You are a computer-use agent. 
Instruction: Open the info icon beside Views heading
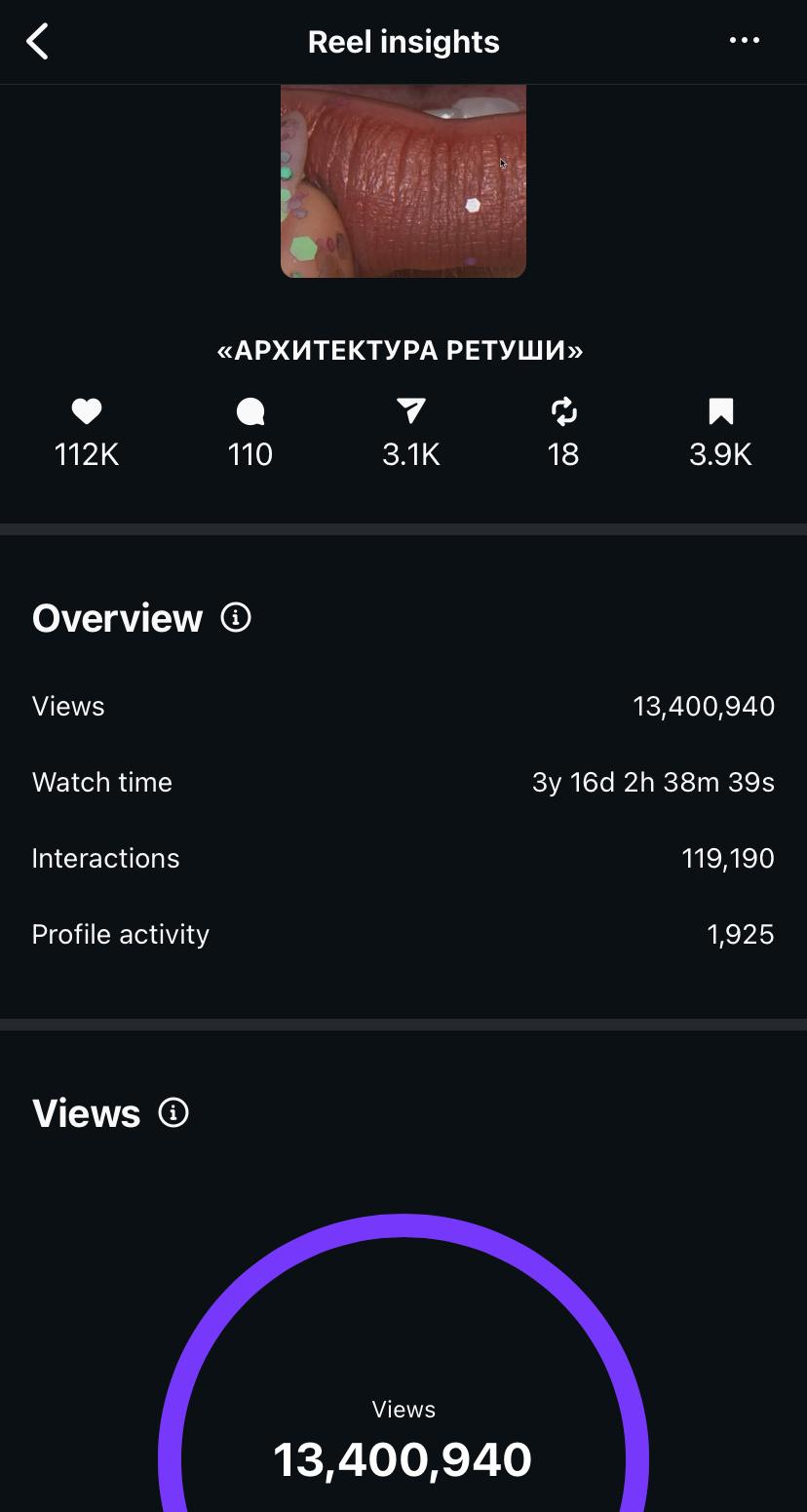[x=173, y=1112]
